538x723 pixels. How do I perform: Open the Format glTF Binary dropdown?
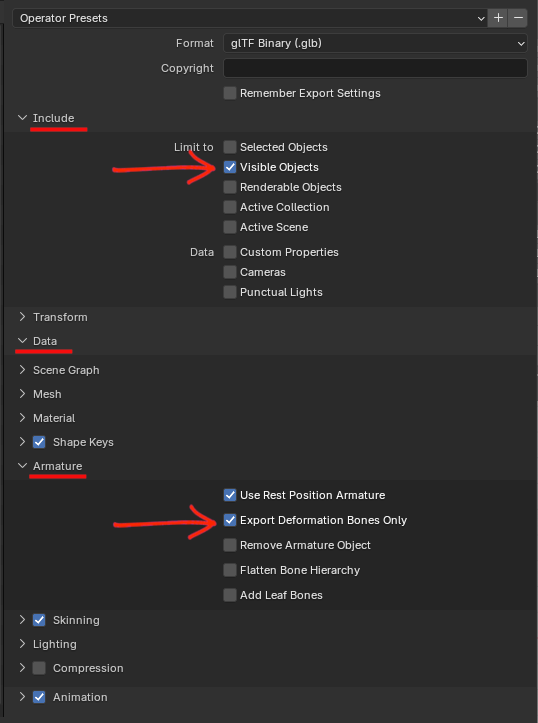375,43
